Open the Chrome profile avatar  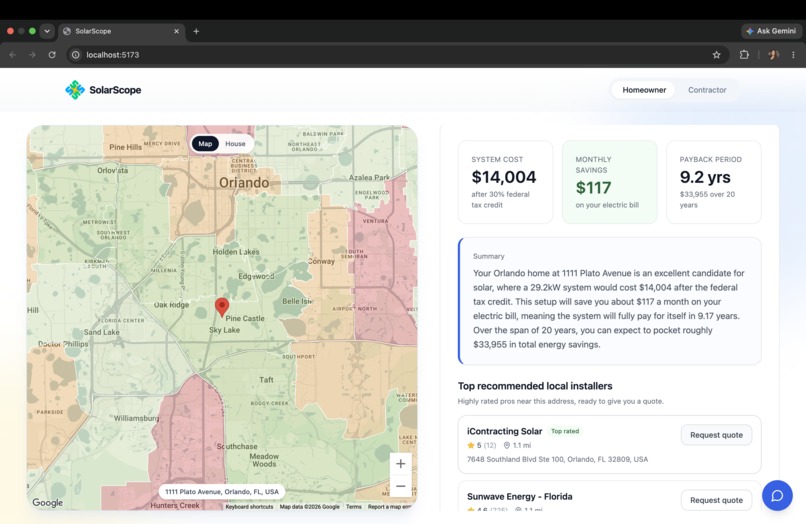click(773, 55)
